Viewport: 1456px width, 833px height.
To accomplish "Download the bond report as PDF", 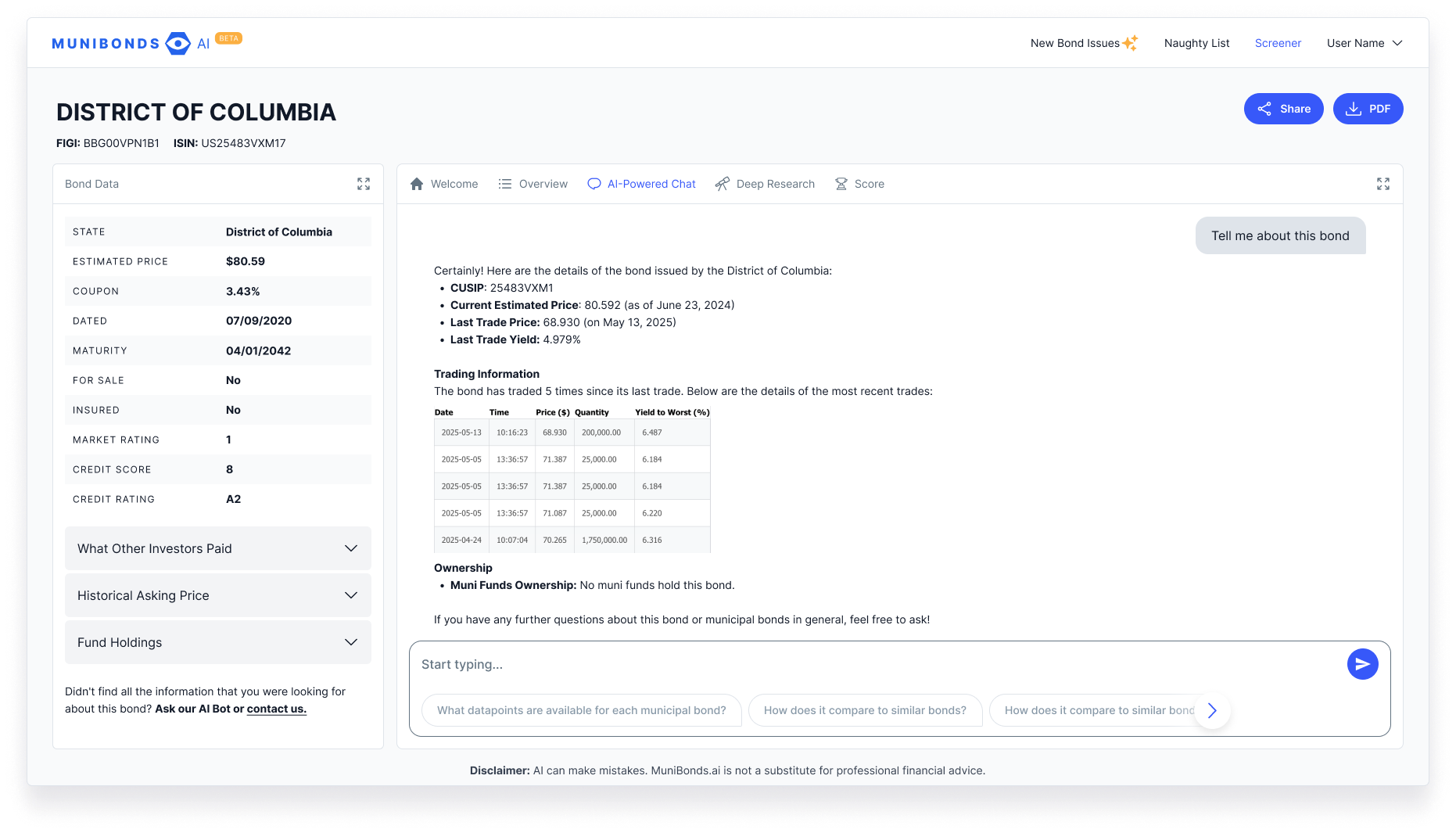I will tap(1368, 109).
